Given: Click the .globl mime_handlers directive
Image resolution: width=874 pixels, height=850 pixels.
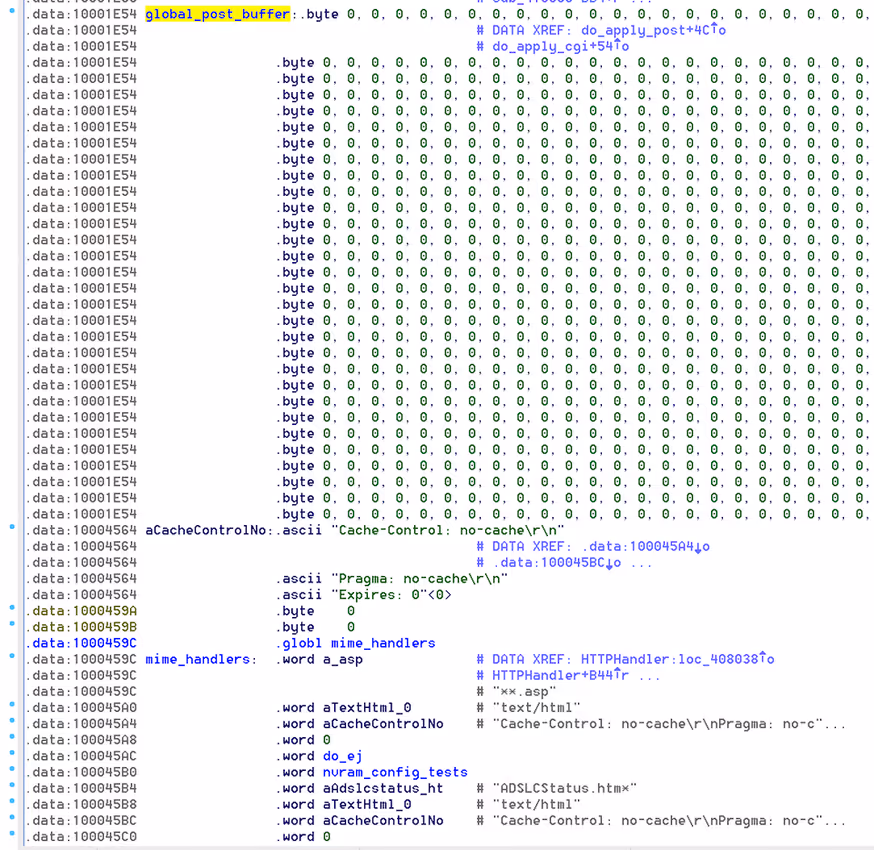Looking at the screenshot, I should (356, 643).
